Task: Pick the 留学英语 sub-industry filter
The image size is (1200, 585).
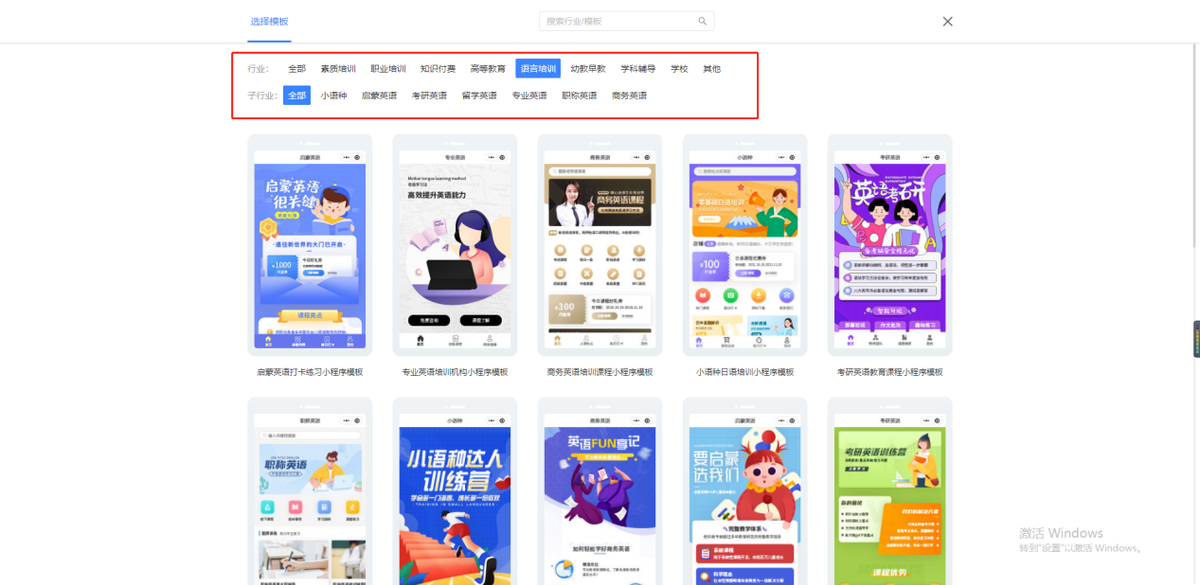Action: tap(479, 95)
